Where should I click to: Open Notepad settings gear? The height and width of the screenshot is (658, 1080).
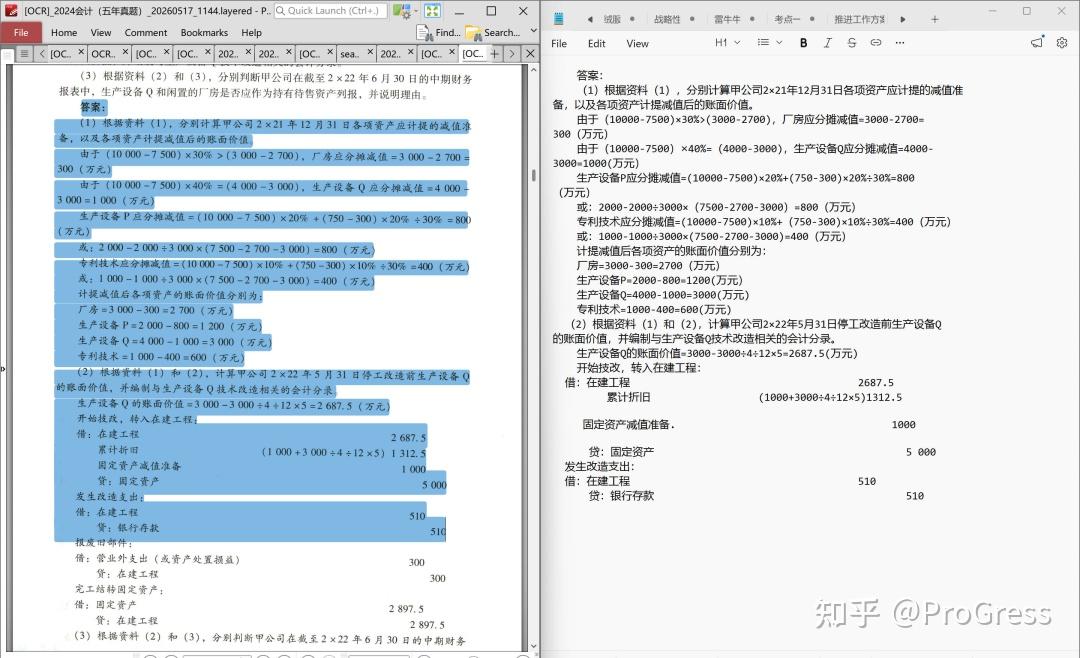click(1062, 43)
